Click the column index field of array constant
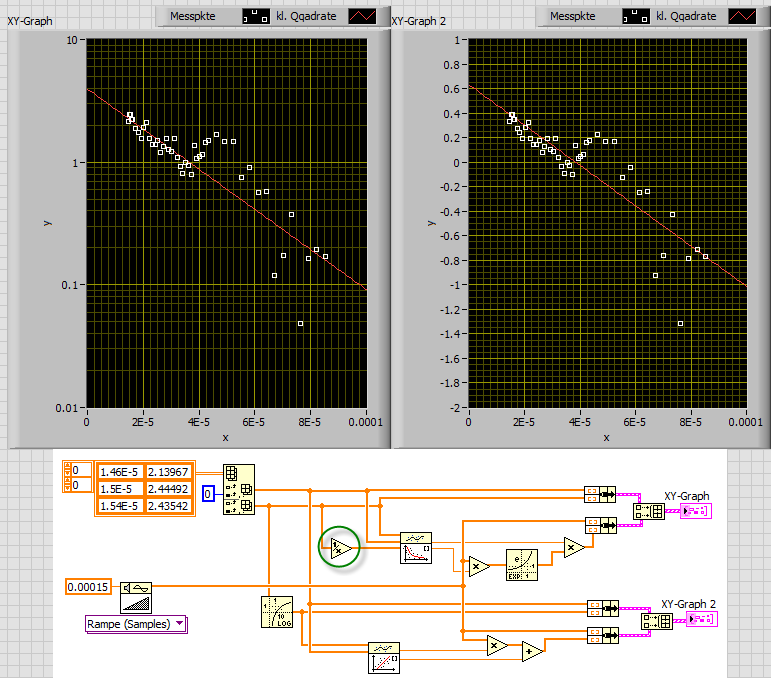This screenshot has height=678, width=771. tap(82, 485)
